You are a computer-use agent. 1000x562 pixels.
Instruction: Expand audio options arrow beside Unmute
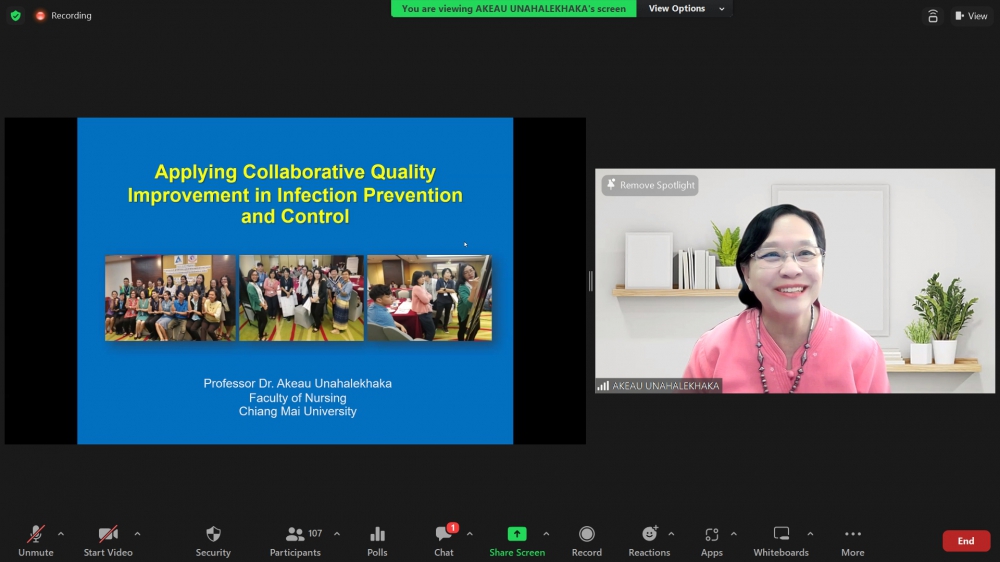coord(61,534)
